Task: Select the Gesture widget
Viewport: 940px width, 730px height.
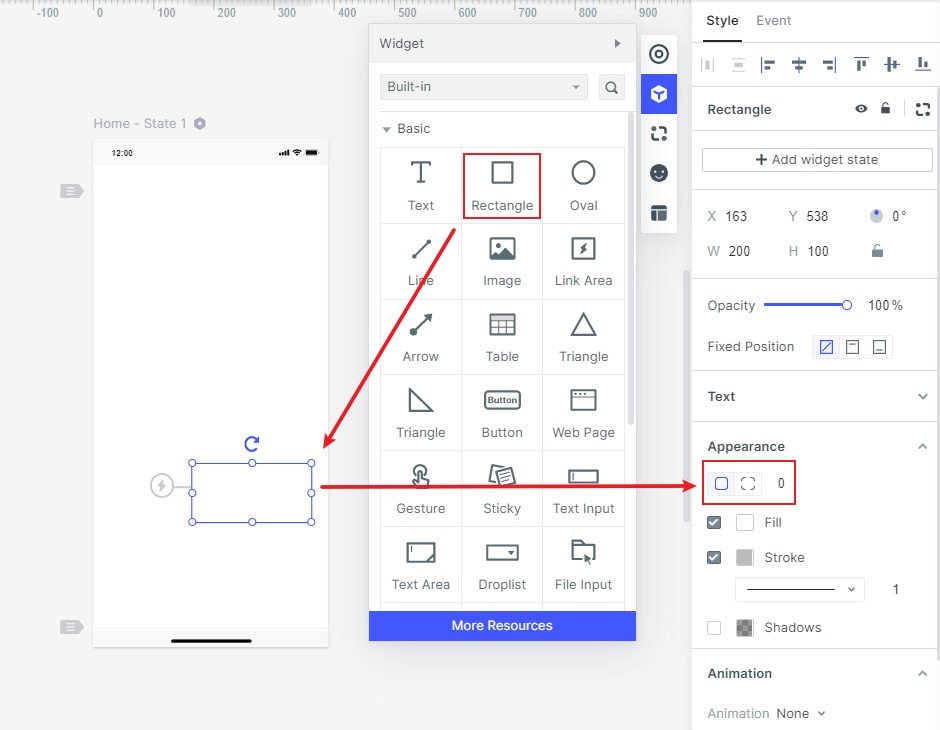Action: tap(420, 489)
